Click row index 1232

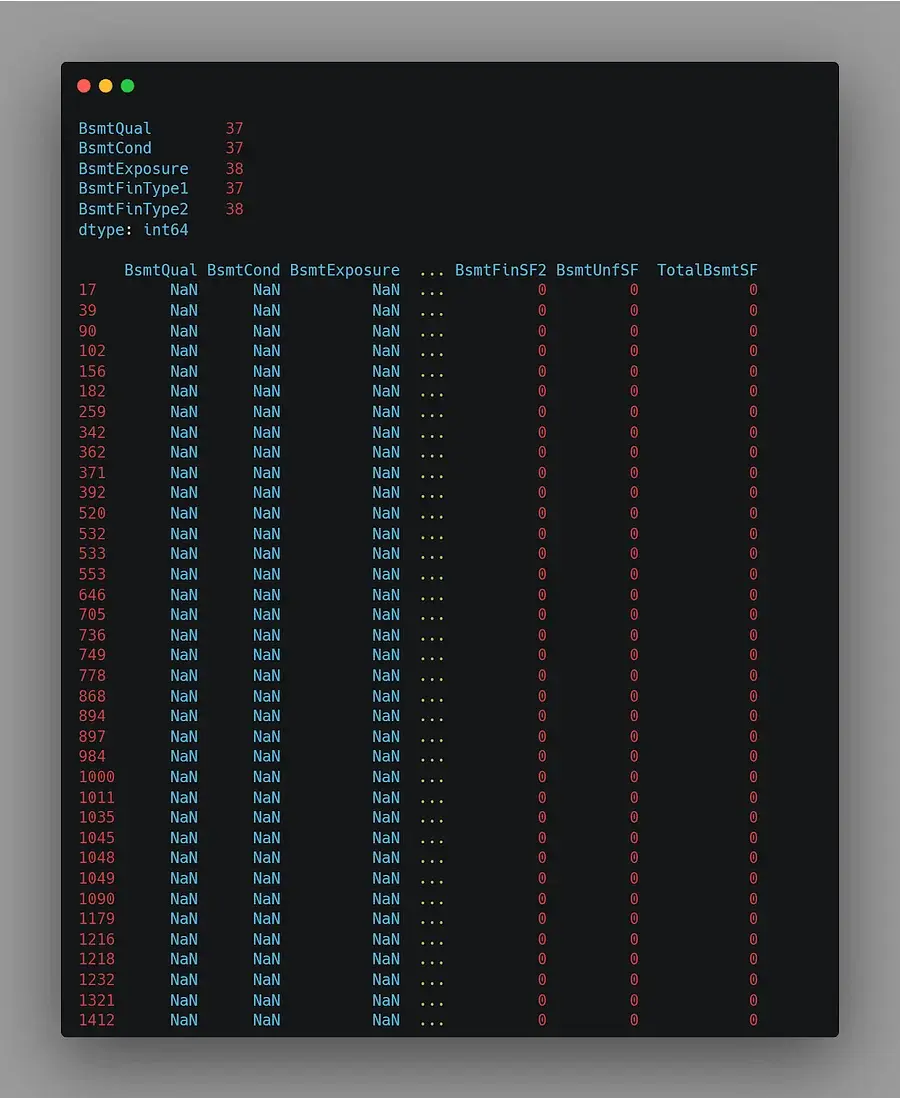(x=97, y=980)
